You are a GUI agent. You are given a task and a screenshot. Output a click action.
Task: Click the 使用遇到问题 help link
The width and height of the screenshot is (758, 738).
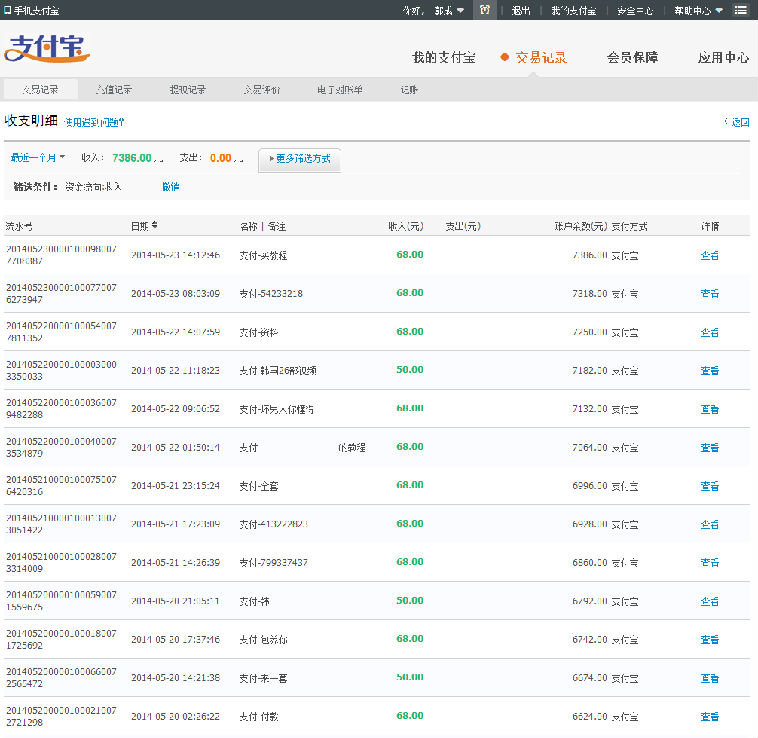coord(94,122)
